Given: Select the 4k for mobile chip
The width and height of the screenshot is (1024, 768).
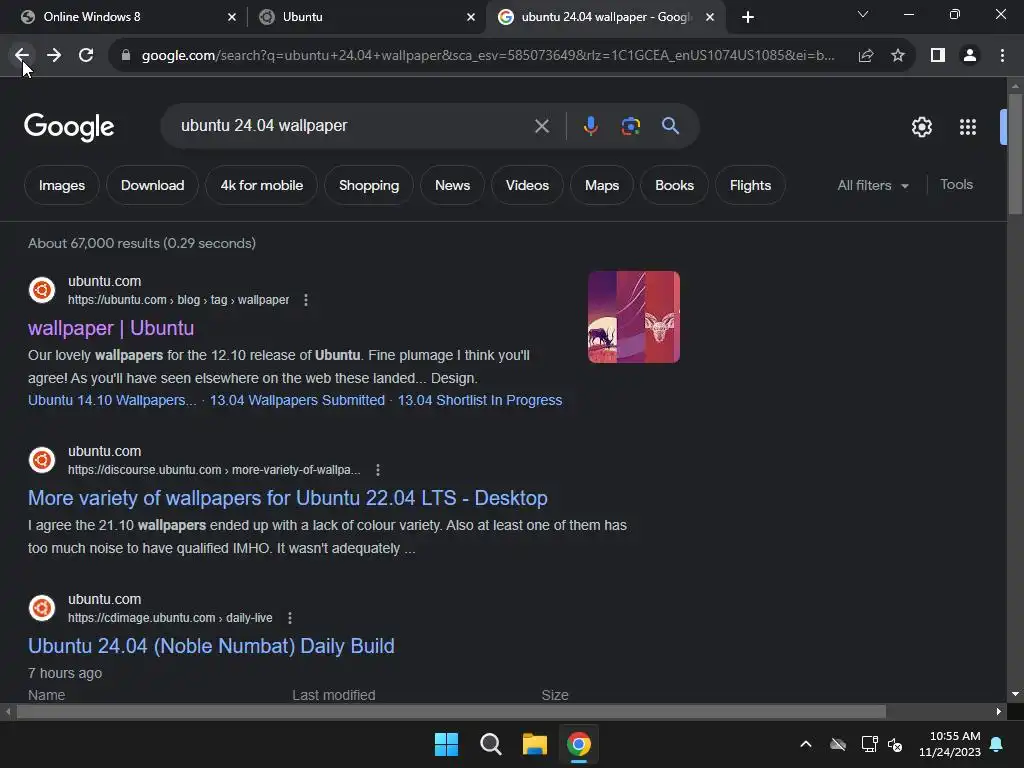Looking at the screenshot, I should [261, 185].
